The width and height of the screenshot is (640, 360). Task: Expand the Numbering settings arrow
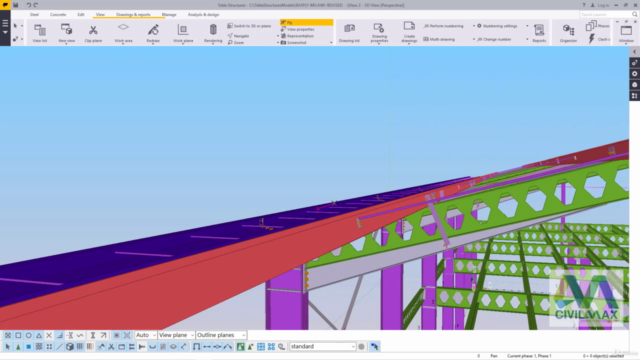pos(527,26)
